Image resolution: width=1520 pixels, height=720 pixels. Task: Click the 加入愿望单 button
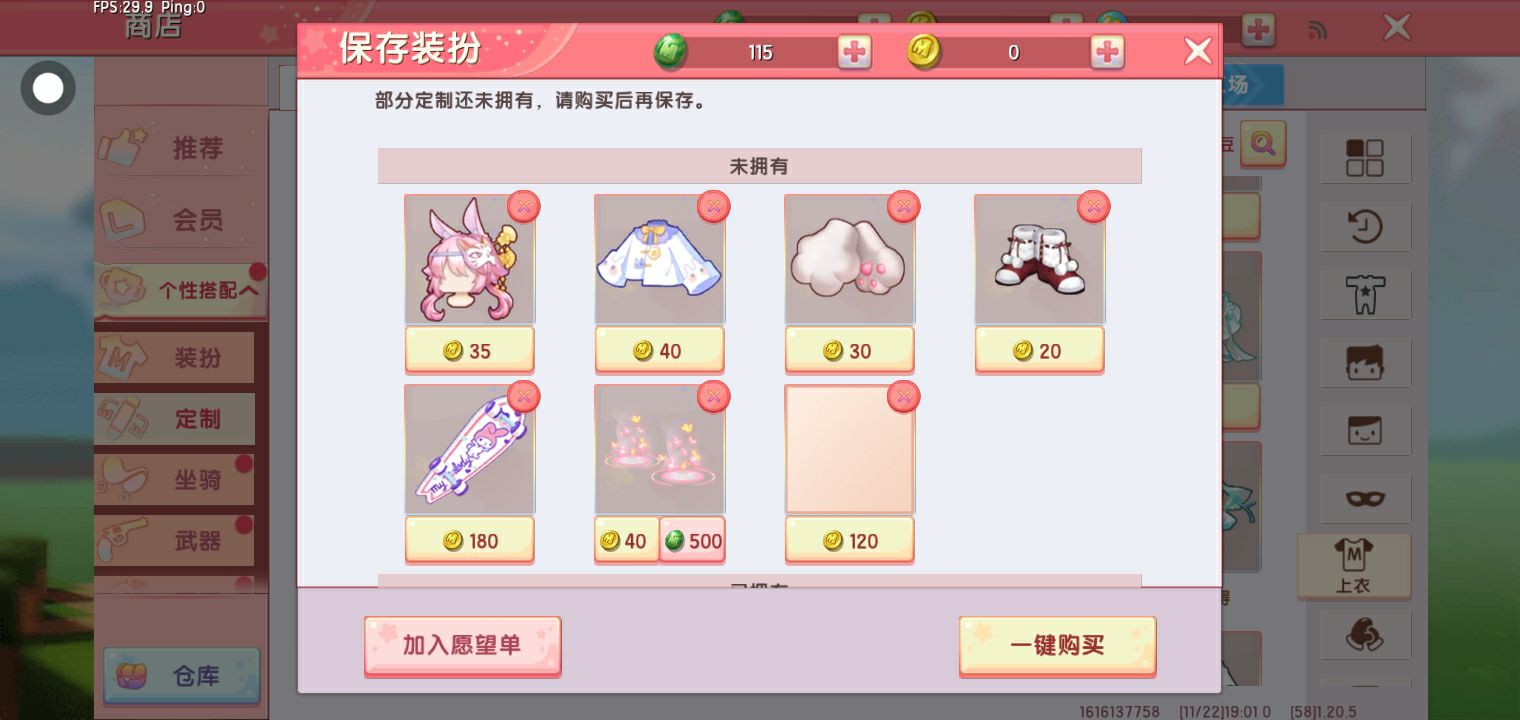pyautogui.click(x=462, y=646)
